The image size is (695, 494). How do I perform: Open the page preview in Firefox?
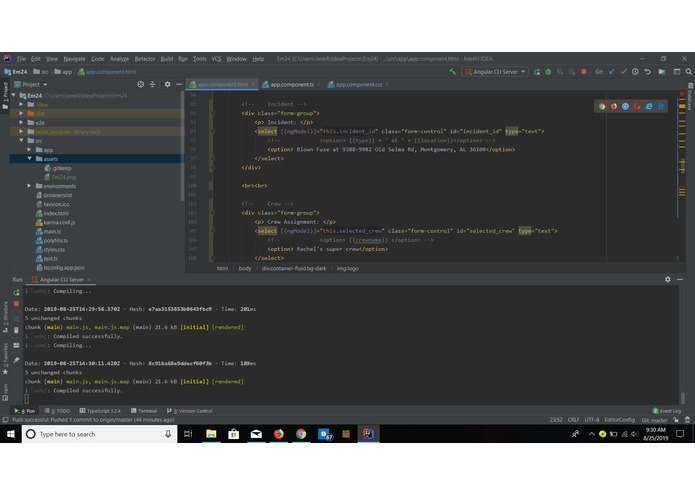click(x=613, y=106)
